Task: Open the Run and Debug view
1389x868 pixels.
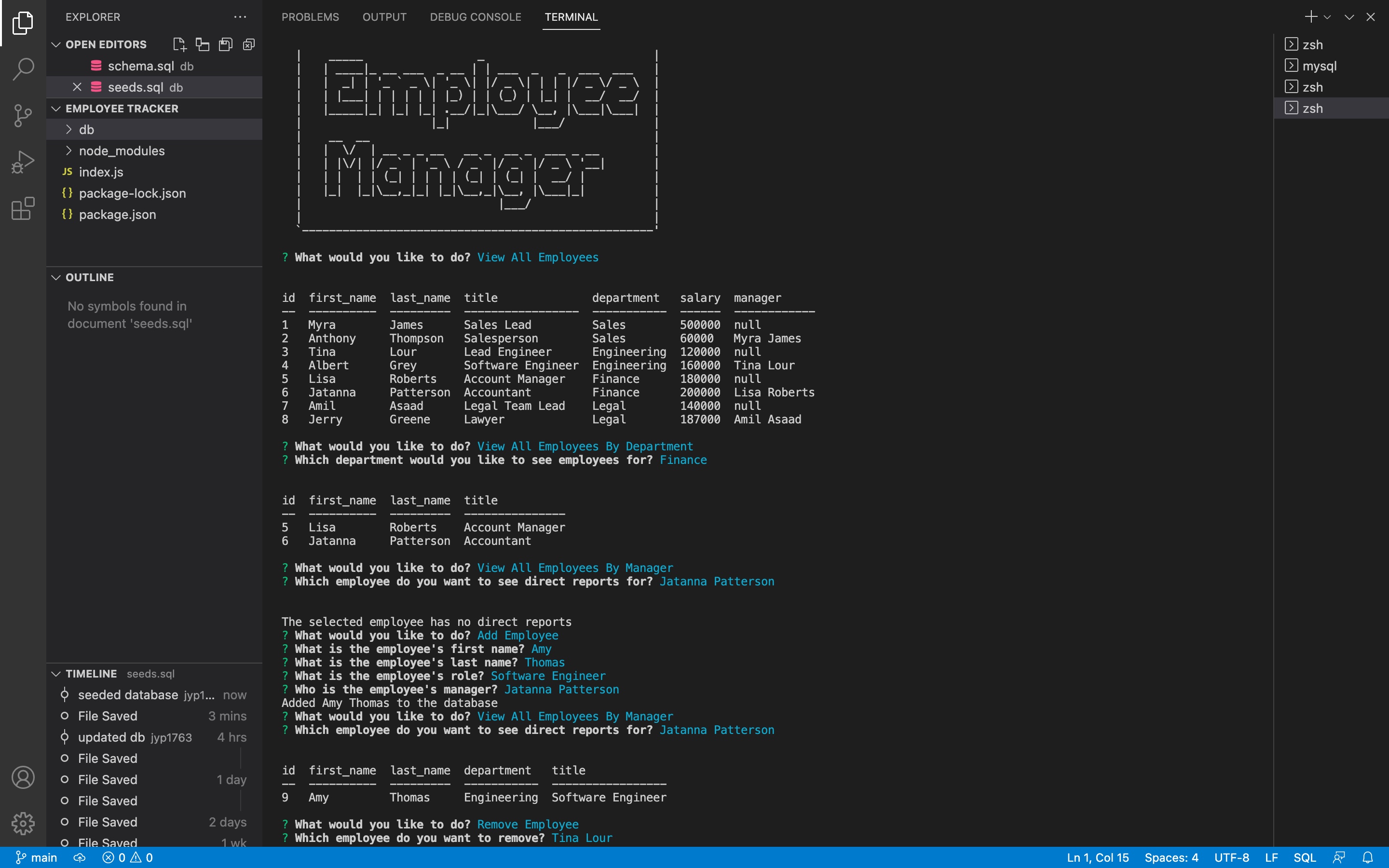Action: coord(23,162)
